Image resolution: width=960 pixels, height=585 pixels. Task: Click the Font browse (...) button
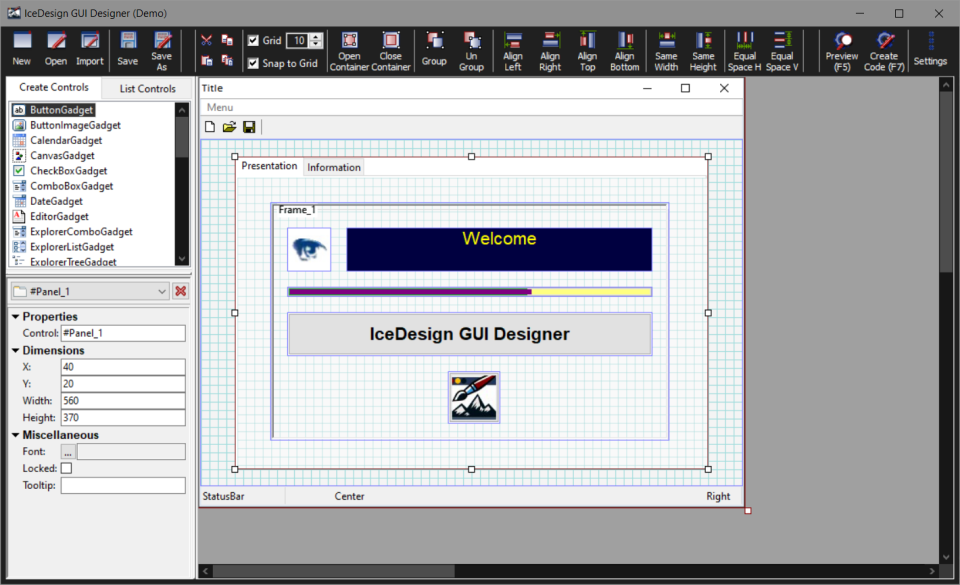[68, 452]
